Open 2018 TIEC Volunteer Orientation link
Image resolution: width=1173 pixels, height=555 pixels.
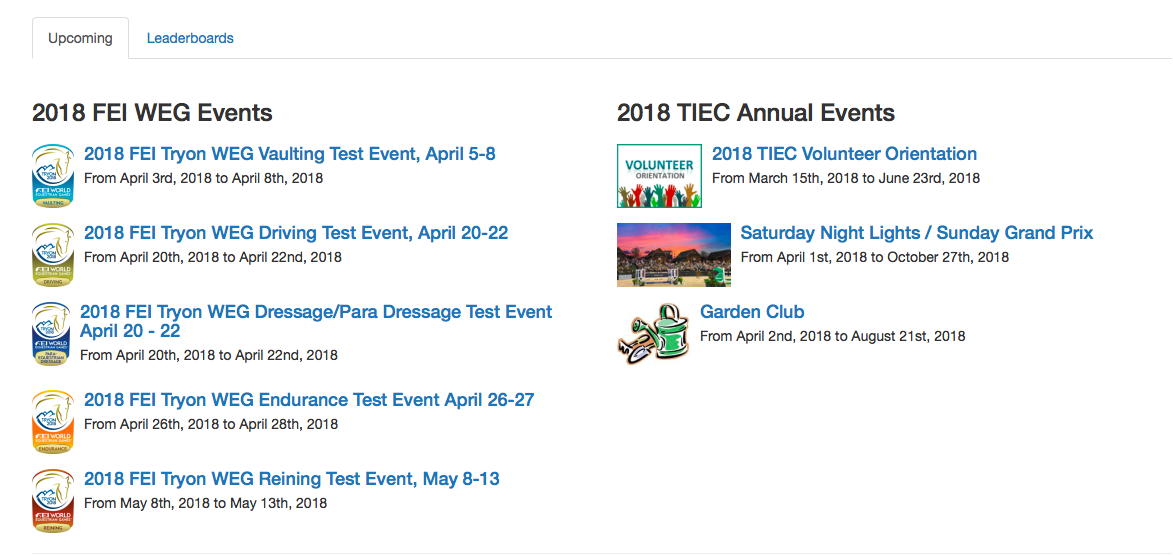coord(845,154)
